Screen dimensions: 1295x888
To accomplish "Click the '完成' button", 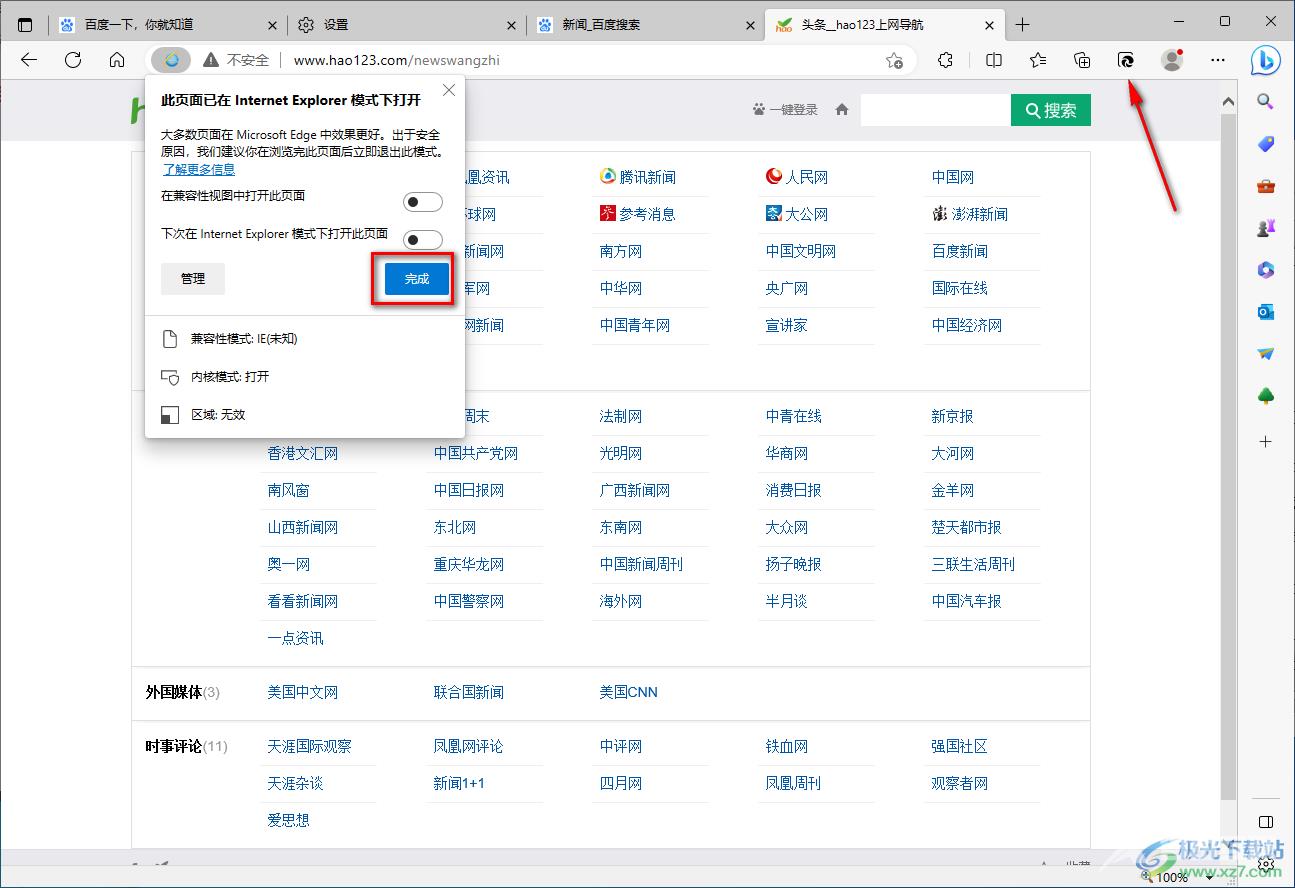I will (417, 279).
